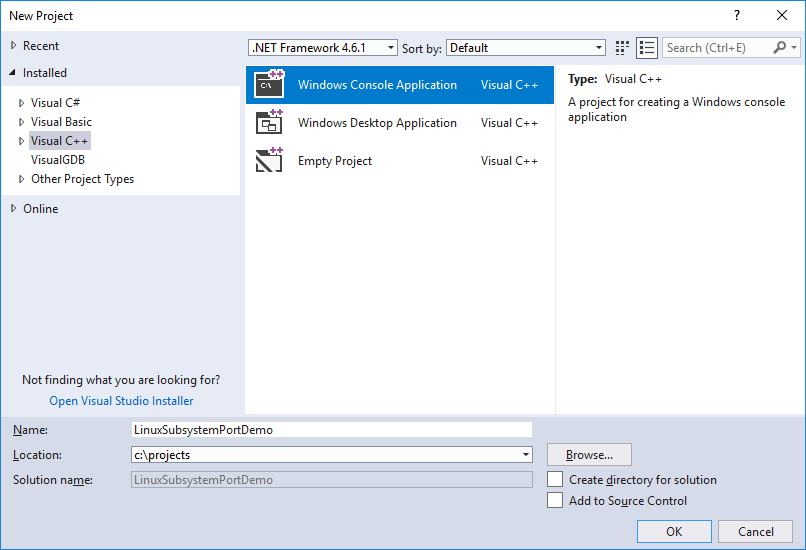The height and width of the screenshot is (550, 806).
Task: Click the project Name input field
Action: pyautogui.click(x=332, y=430)
